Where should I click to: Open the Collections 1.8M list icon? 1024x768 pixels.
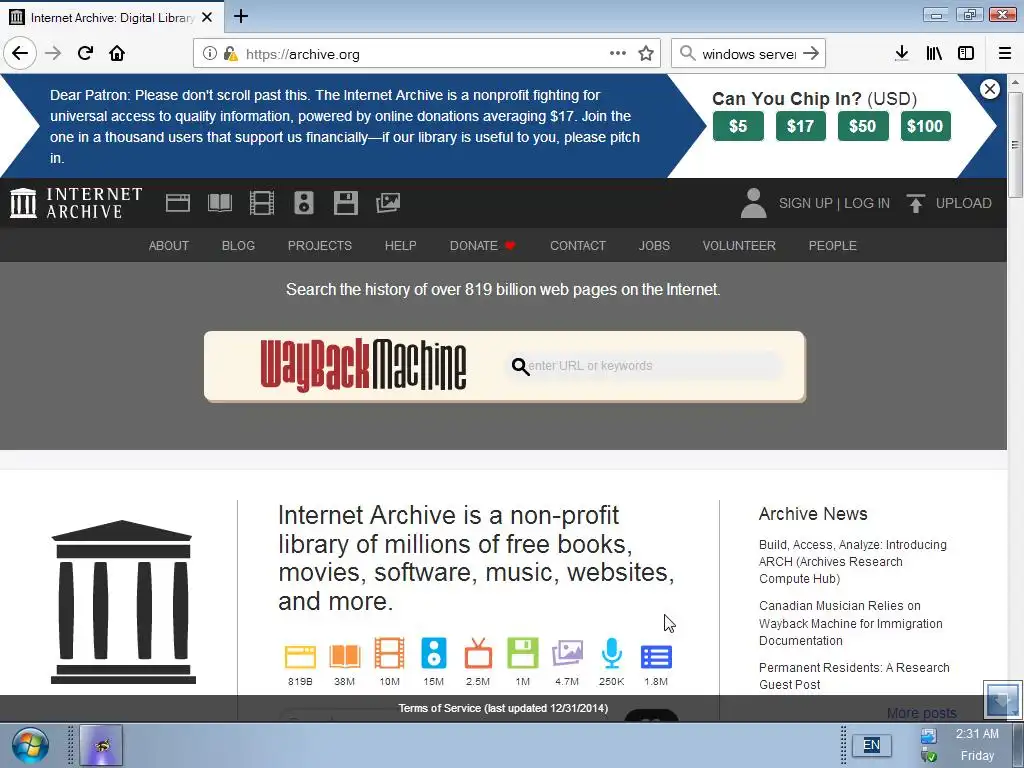(x=656, y=656)
